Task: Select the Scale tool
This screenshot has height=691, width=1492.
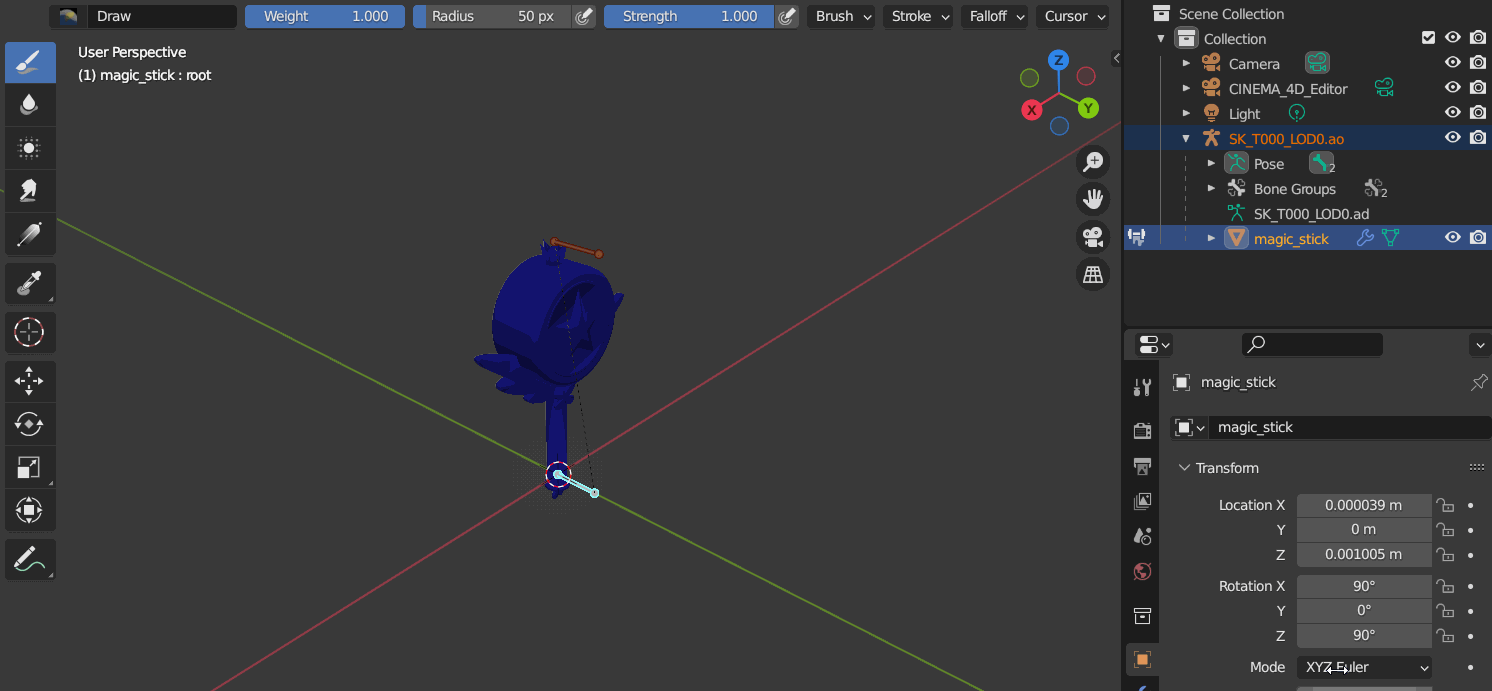Action: 30,467
